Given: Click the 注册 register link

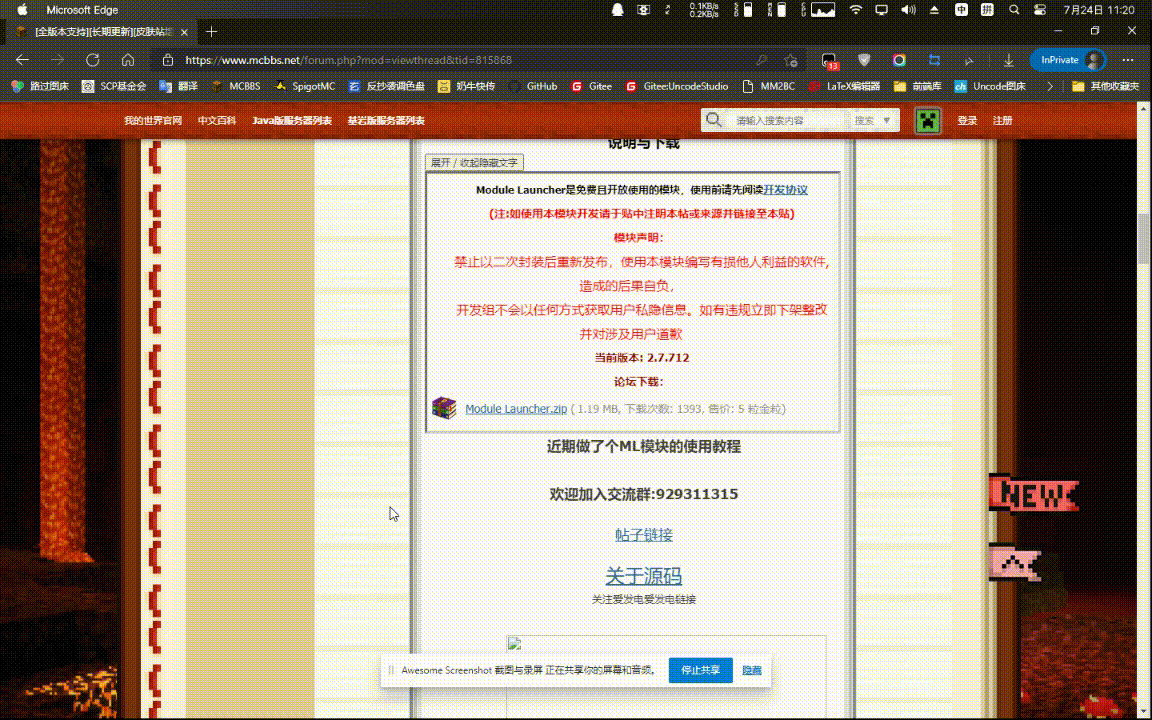Looking at the screenshot, I should [x=1002, y=120].
